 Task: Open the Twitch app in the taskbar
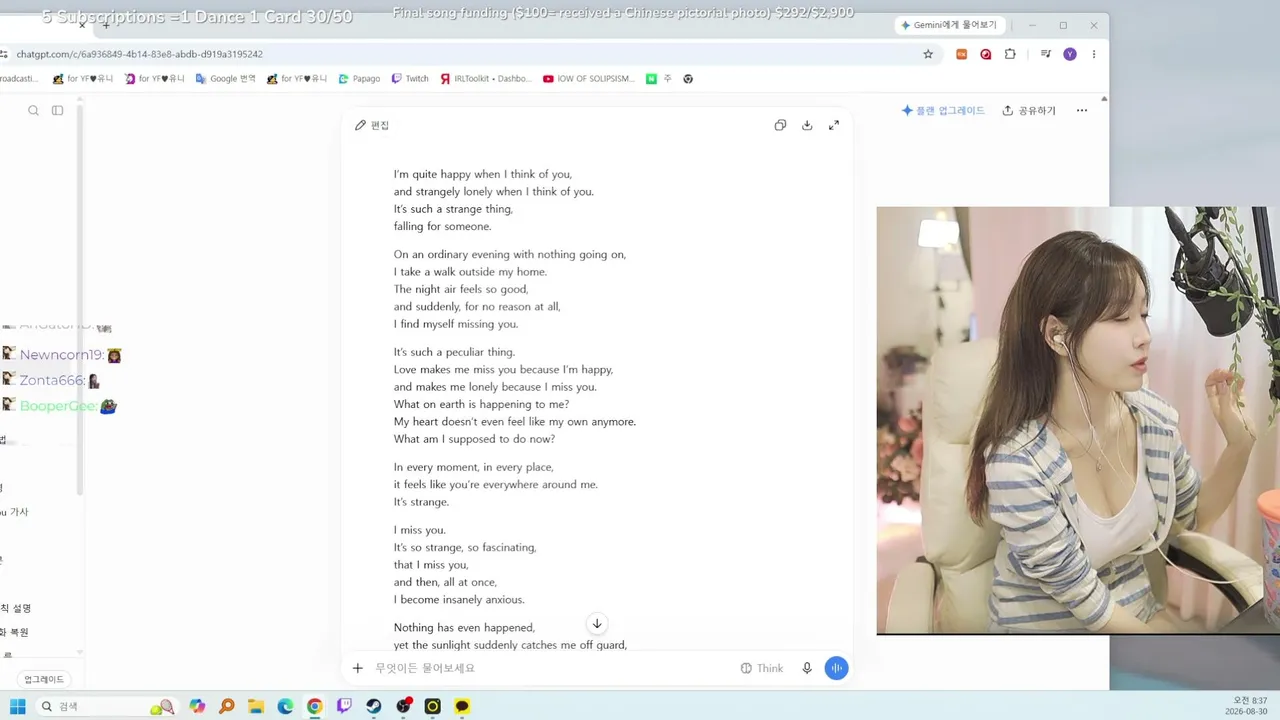click(344, 706)
